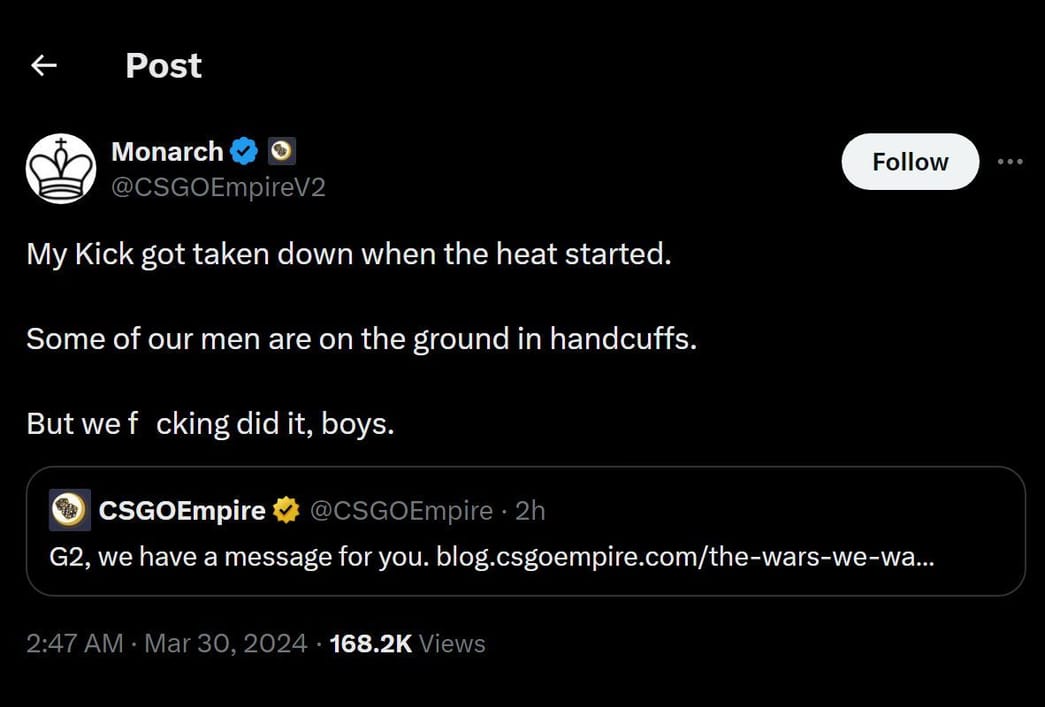Click the @CSGOEmpireV2 handle
Image resolution: width=1045 pixels, height=707 pixels.
click(218, 187)
